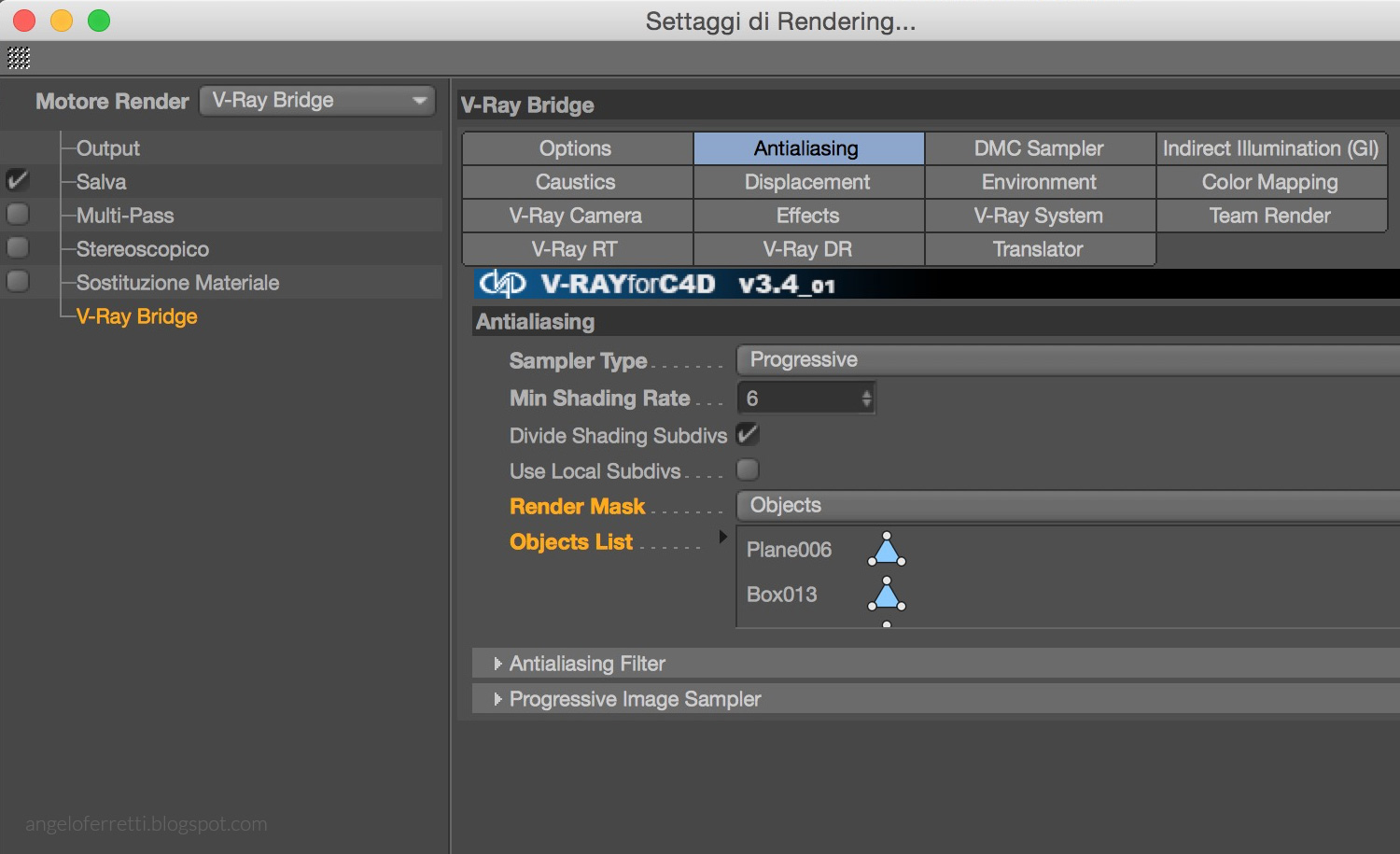The image size is (1400, 854).
Task: Open the Motore Render dropdown
Action: 317,101
